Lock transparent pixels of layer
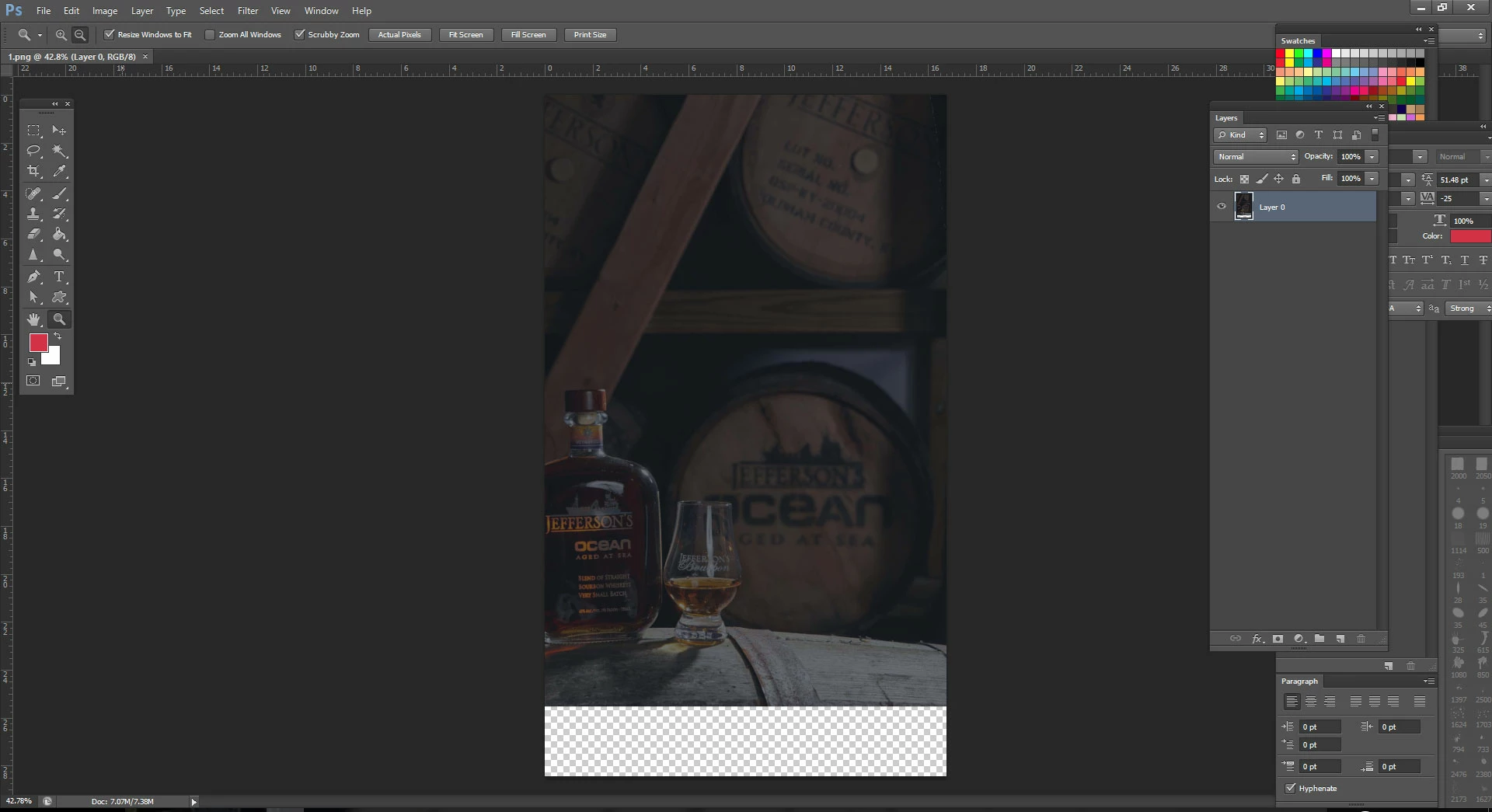The height and width of the screenshot is (812, 1492). click(1244, 179)
